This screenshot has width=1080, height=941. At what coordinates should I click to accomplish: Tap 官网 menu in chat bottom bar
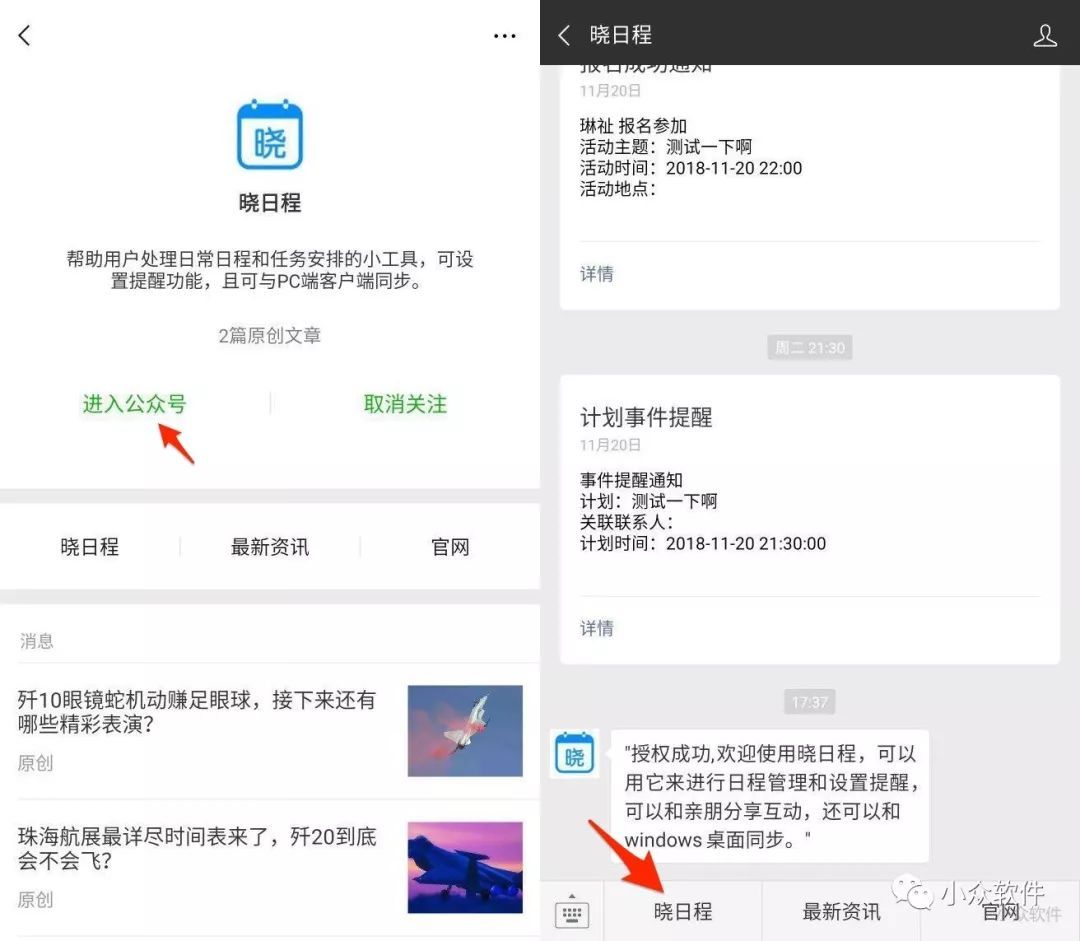1000,911
